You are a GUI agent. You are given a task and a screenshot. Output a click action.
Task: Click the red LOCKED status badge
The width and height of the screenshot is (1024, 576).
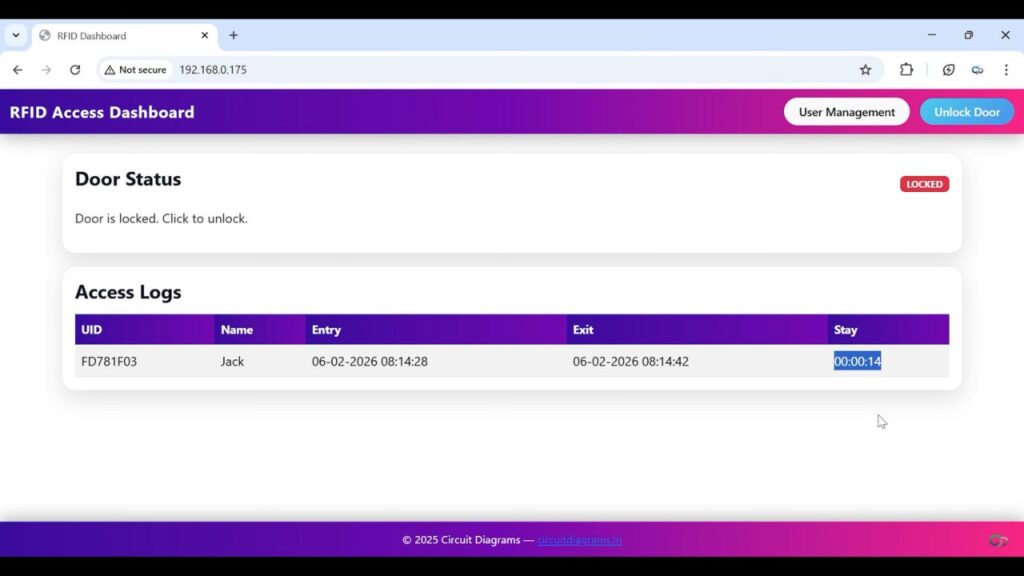924,184
